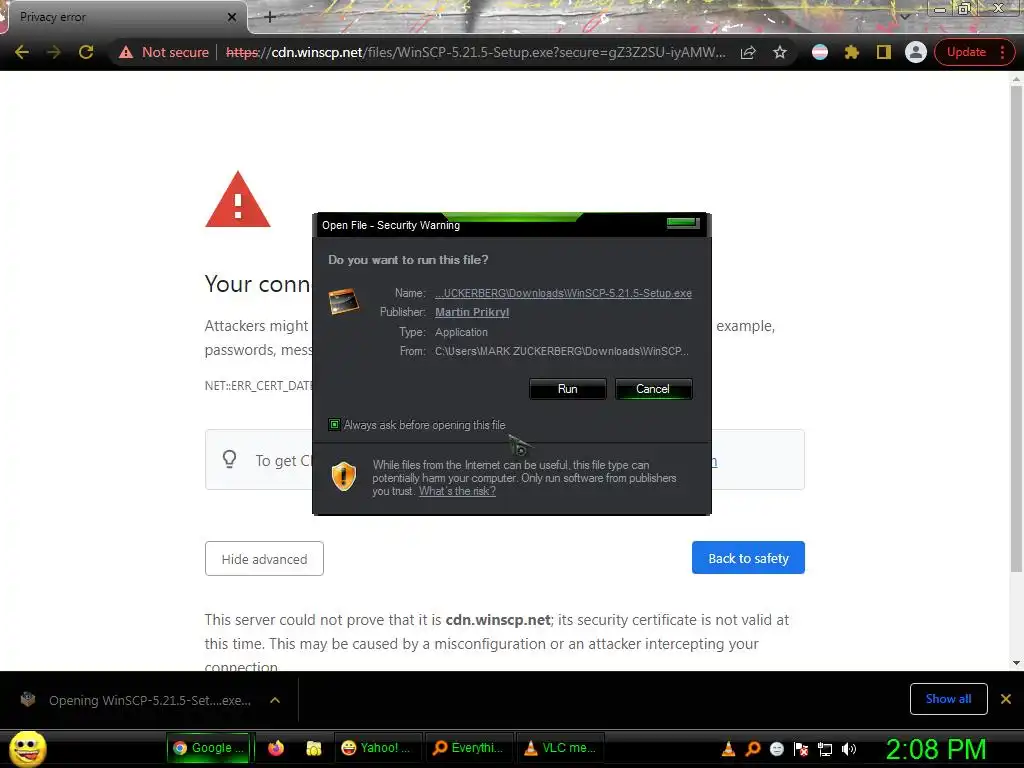Click the volume speaker tray icon
The width and height of the screenshot is (1024, 768).
pyautogui.click(x=849, y=749)
